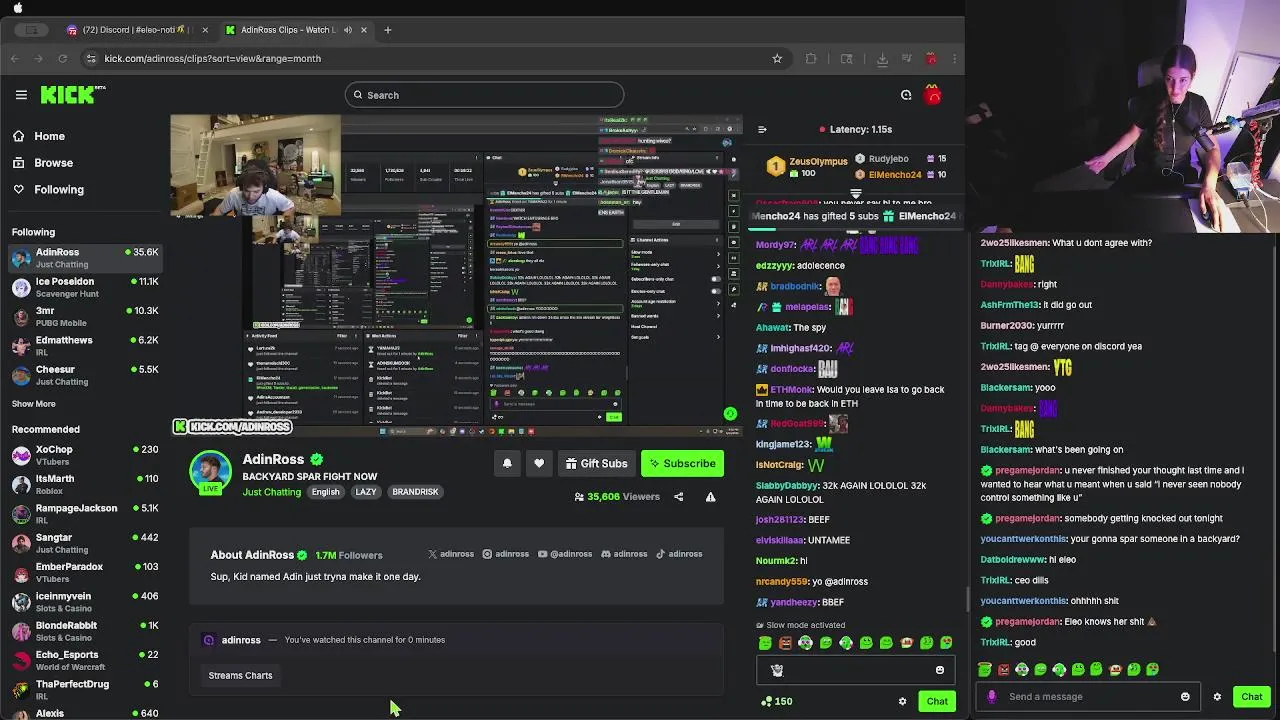The width and height of the screenshot is (1280, 720).
Task: Open adinross TikTok social link
Action: (679, 554)
